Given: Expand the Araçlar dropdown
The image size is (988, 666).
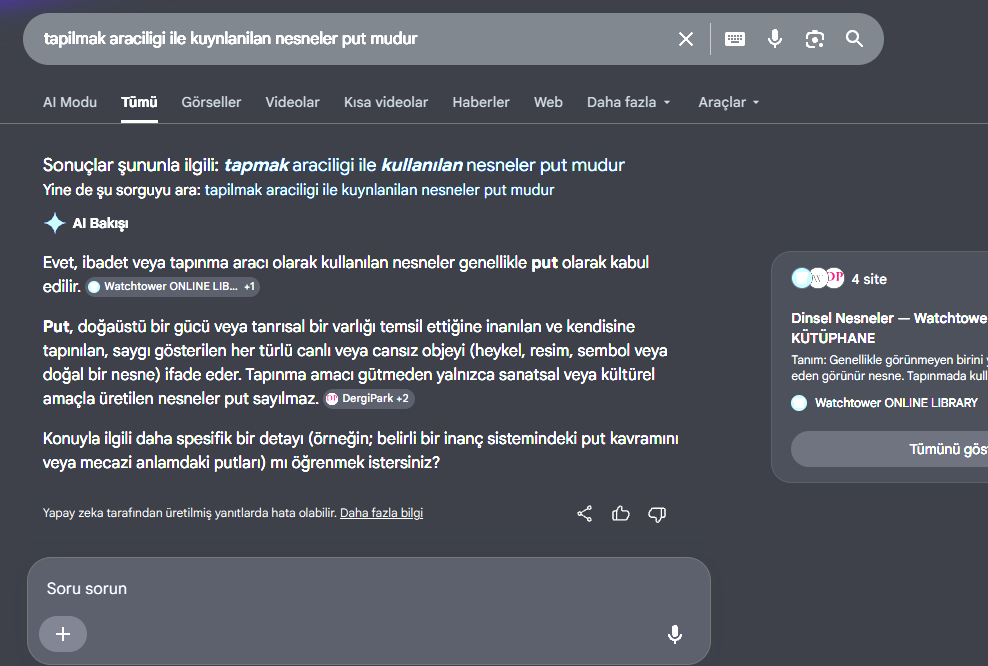Looking at the screenshot, I should 728,102.
